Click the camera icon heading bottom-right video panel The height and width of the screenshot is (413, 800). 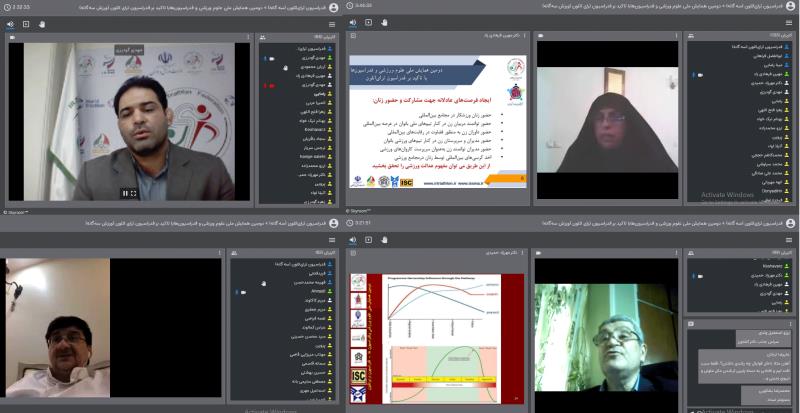538,253
